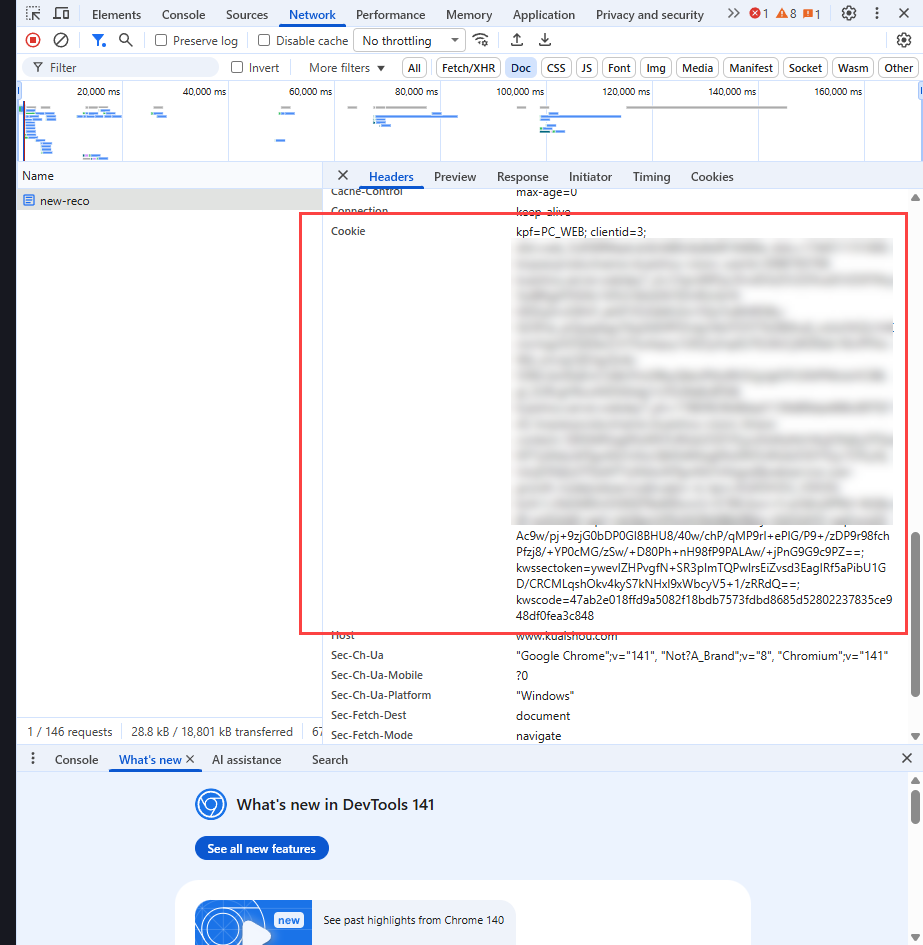The width and height of the screenshot is (923, 945).
Task: Switch to the Console panel tab
Action: [x=183, y=15]
